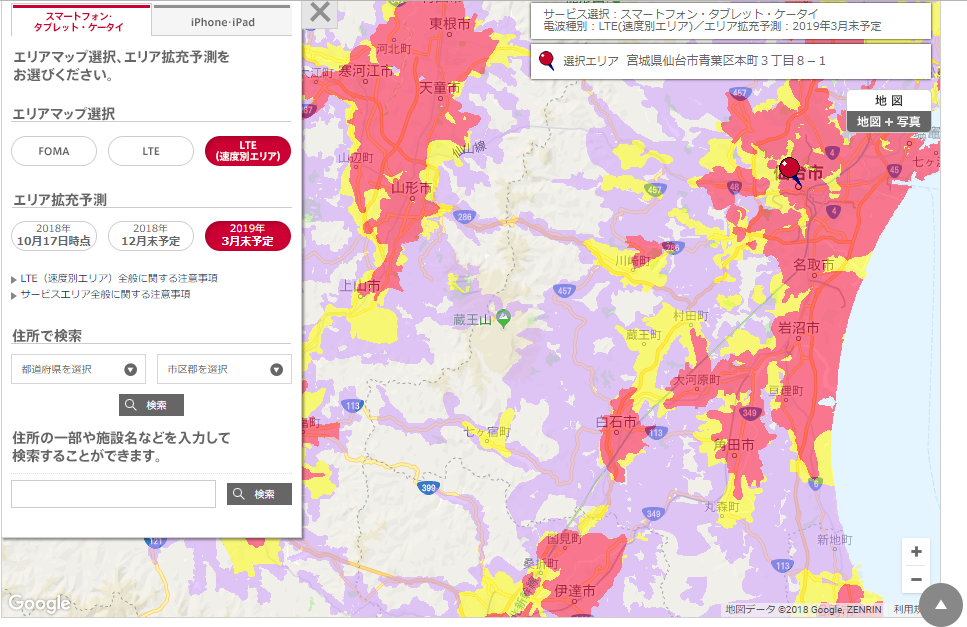Zoom out the map with minus button
The image size is (967, 627).
tap(916, 580)
